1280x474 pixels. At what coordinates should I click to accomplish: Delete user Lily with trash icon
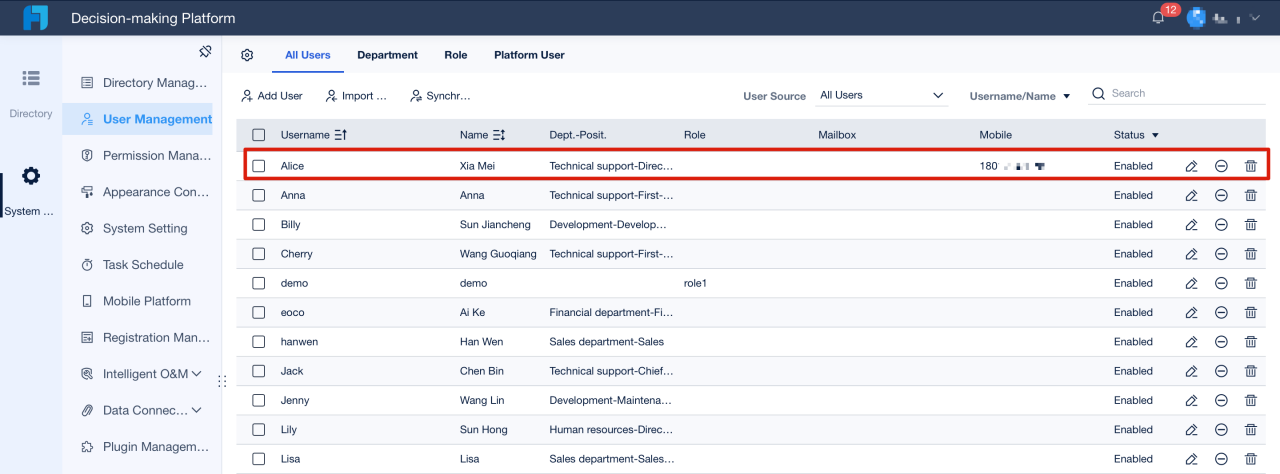point(1251,430)
